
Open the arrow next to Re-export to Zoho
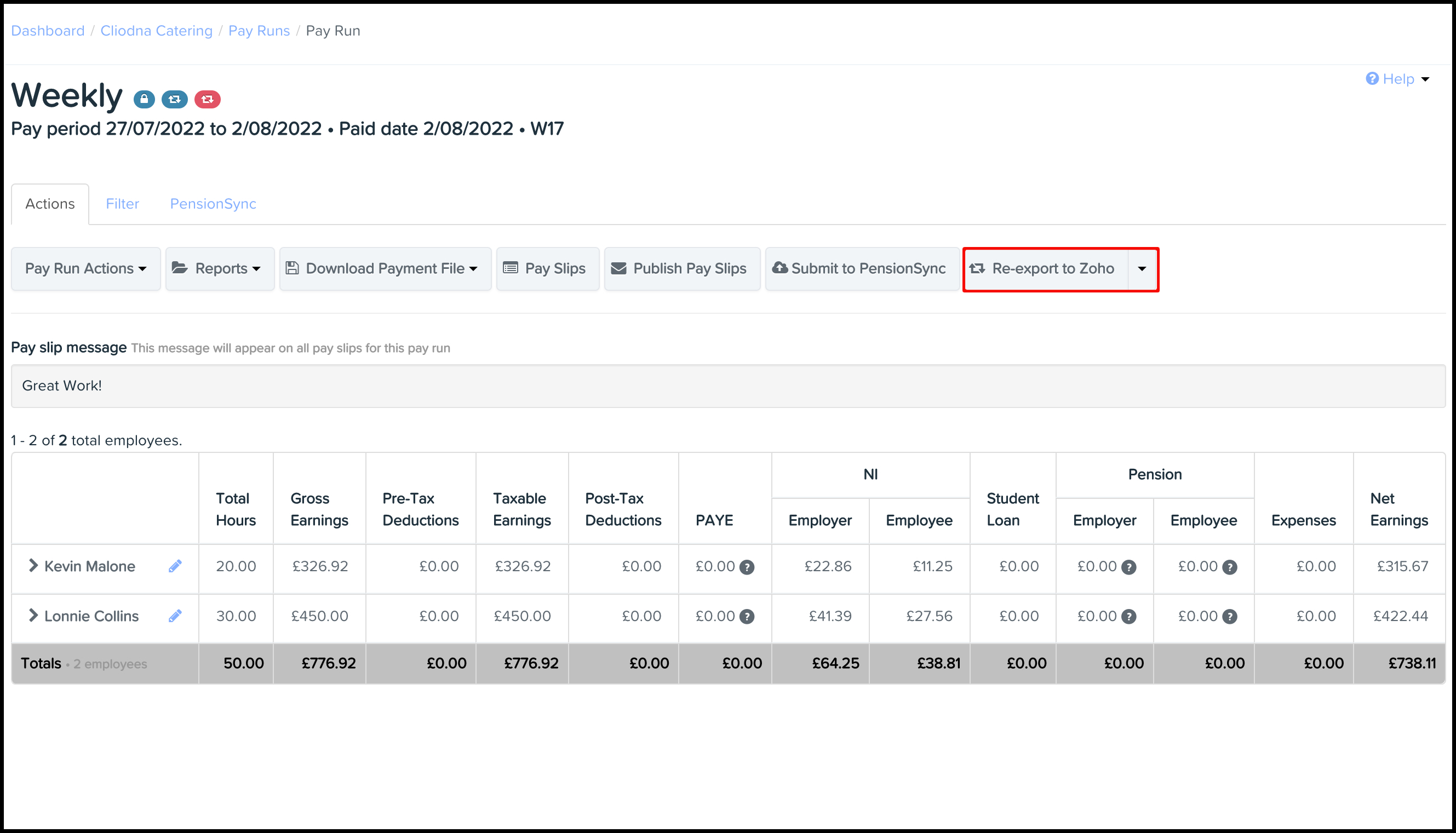(x=1142, y=269)
